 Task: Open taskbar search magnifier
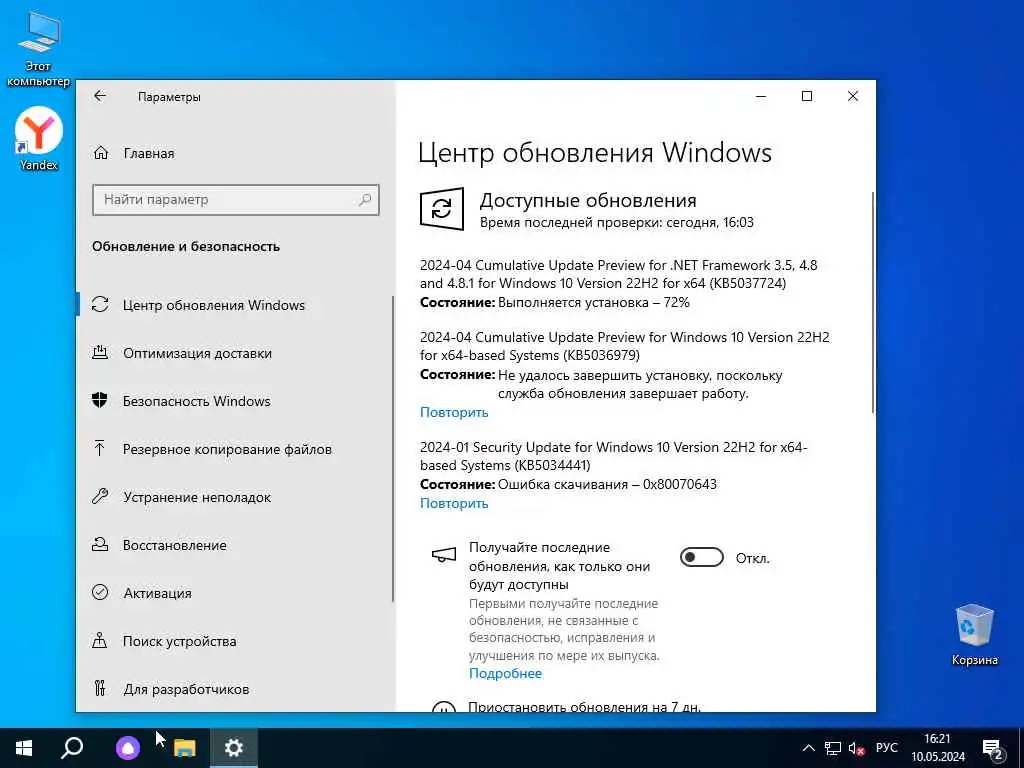[x=72, y=748]
